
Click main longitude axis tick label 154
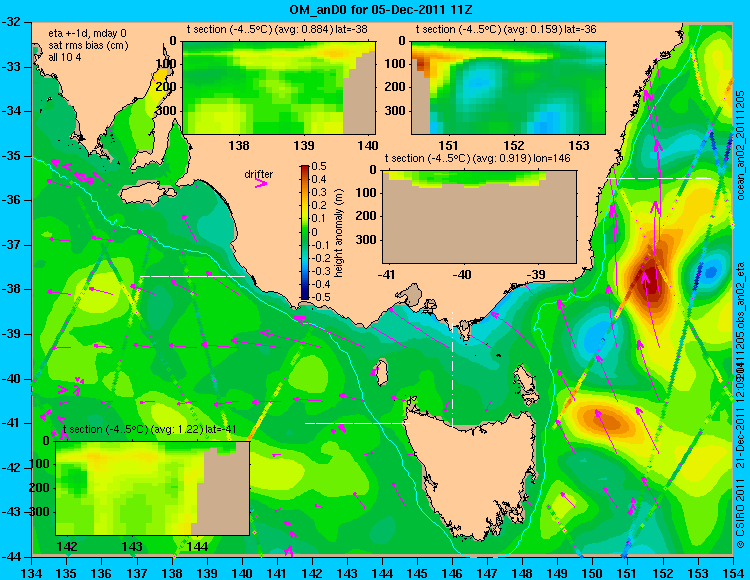733,573
